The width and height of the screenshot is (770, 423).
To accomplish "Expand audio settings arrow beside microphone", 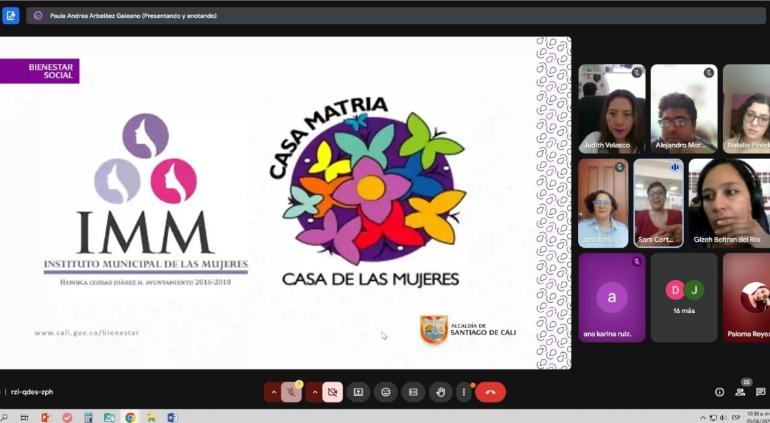I will click(274, 392).
